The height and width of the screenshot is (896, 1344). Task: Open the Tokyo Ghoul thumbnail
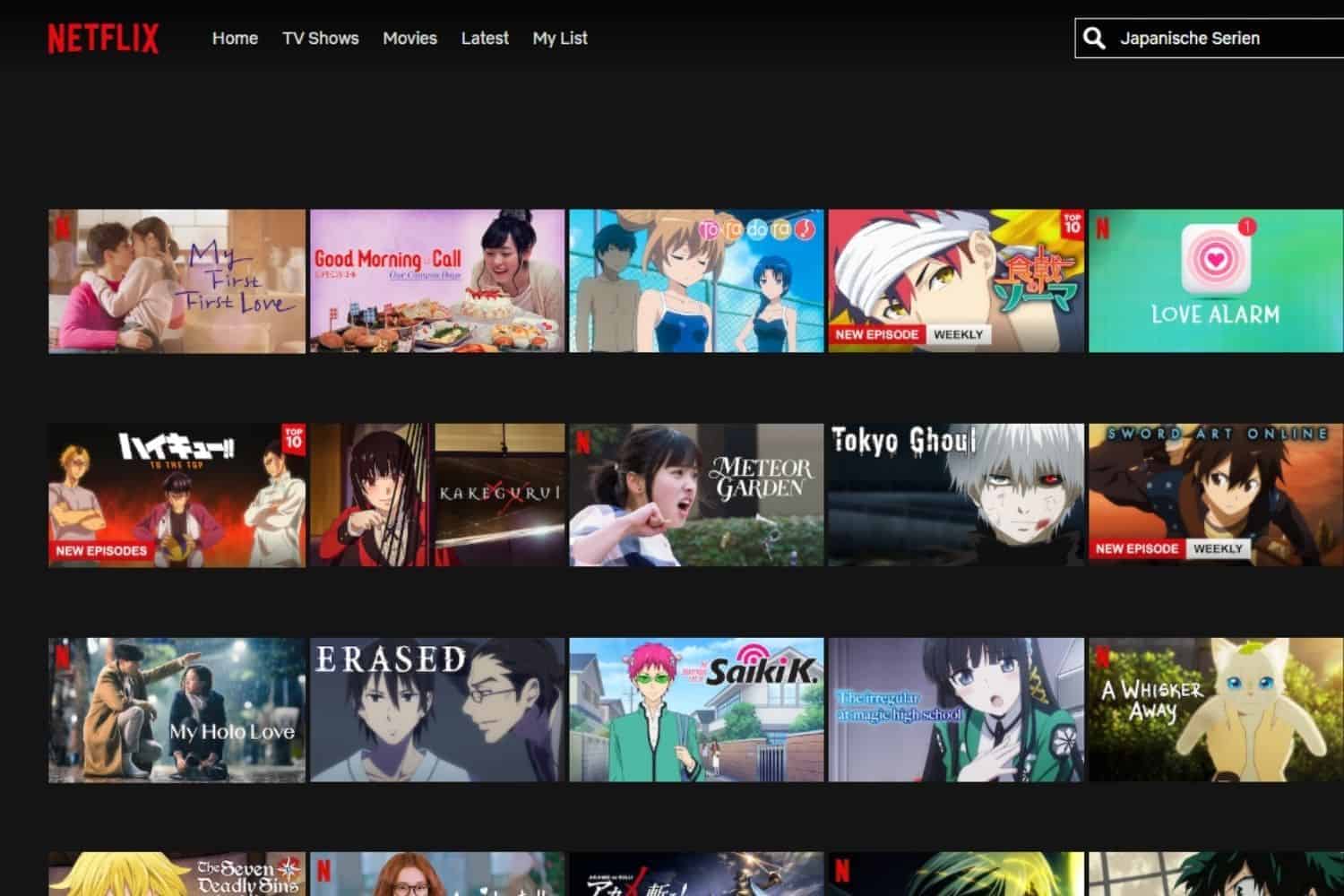[956, 495]
